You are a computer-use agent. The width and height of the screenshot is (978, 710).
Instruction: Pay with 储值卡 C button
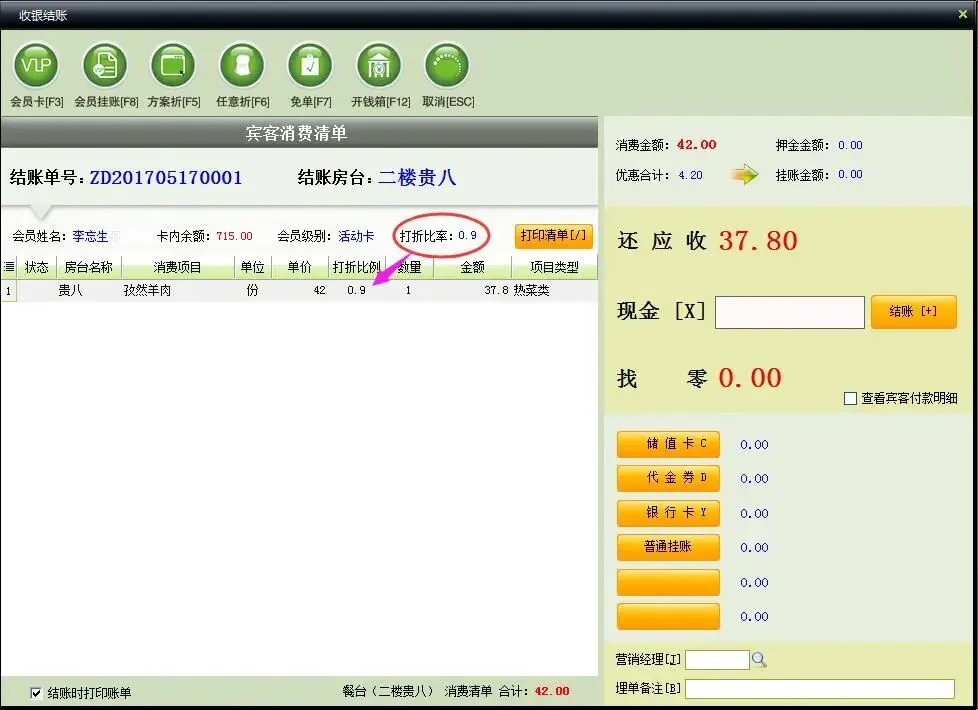[x=668, y=444]
